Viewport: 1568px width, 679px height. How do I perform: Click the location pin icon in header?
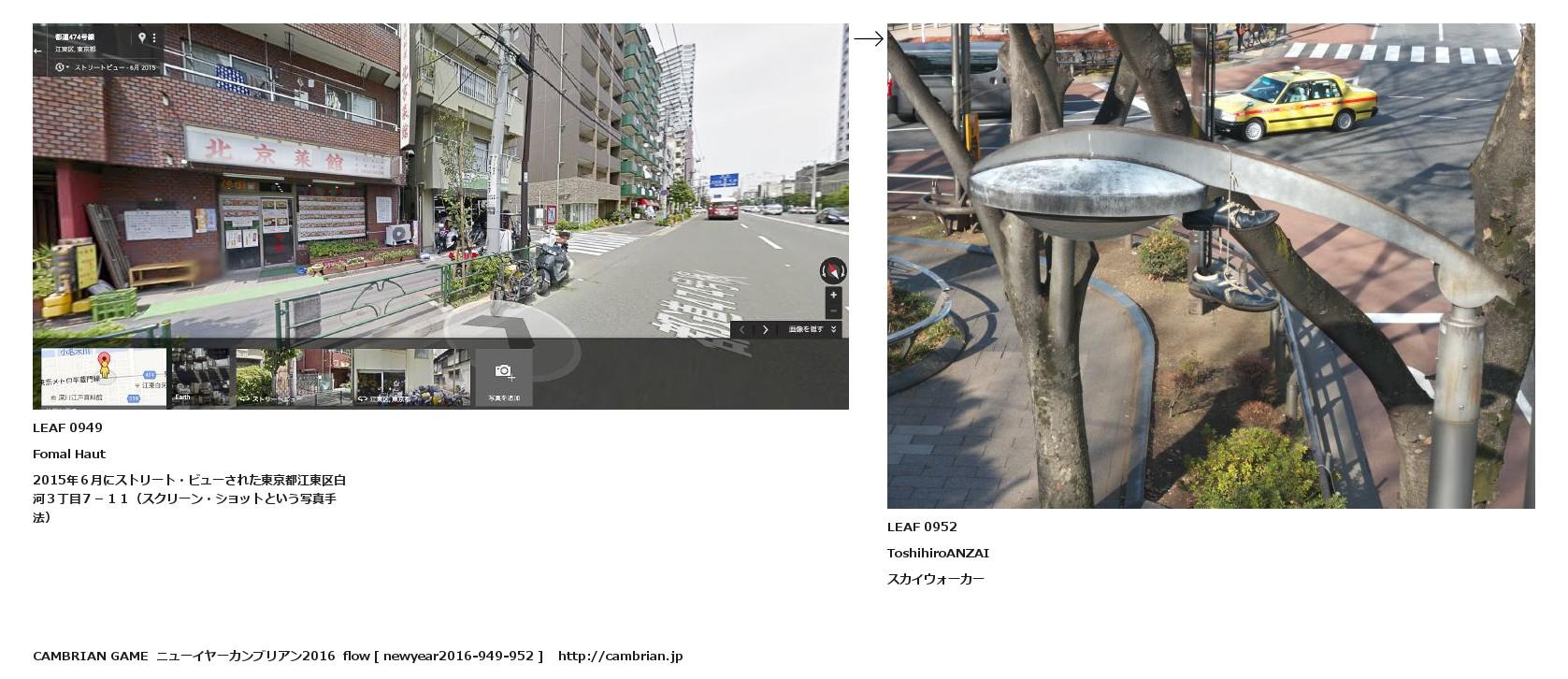[x=142, y=38]
